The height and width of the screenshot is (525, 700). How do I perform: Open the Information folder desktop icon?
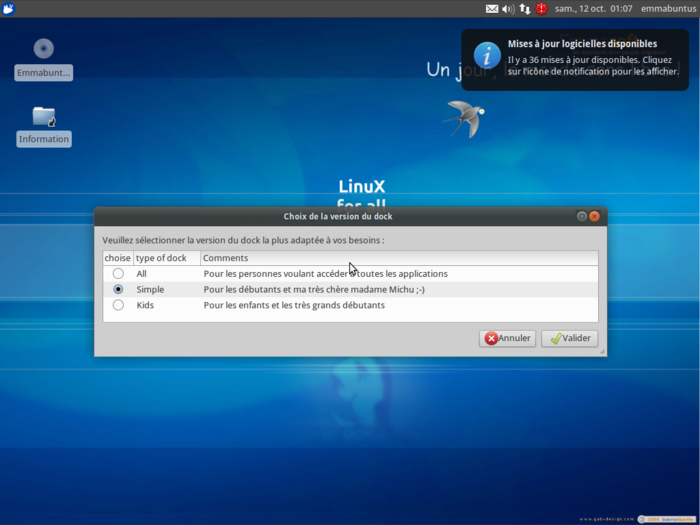pos(43,117)
